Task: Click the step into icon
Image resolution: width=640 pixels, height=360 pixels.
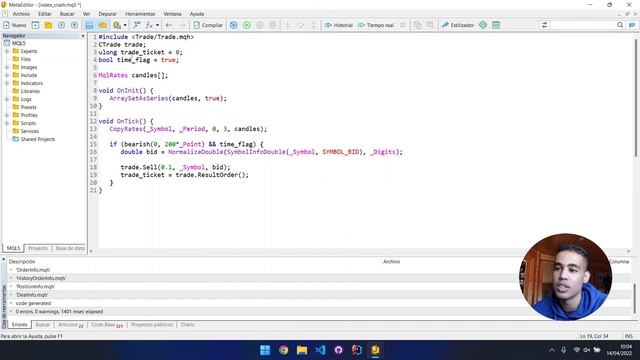Action: pos(287,25)
